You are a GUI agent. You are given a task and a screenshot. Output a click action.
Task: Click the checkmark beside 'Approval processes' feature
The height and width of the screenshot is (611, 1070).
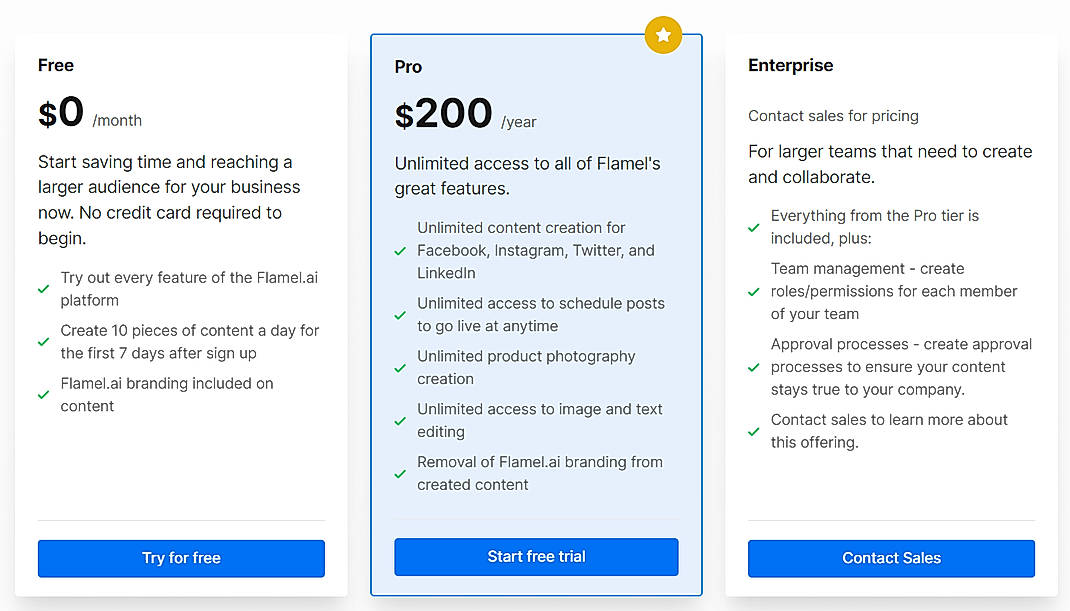[754, 367]
